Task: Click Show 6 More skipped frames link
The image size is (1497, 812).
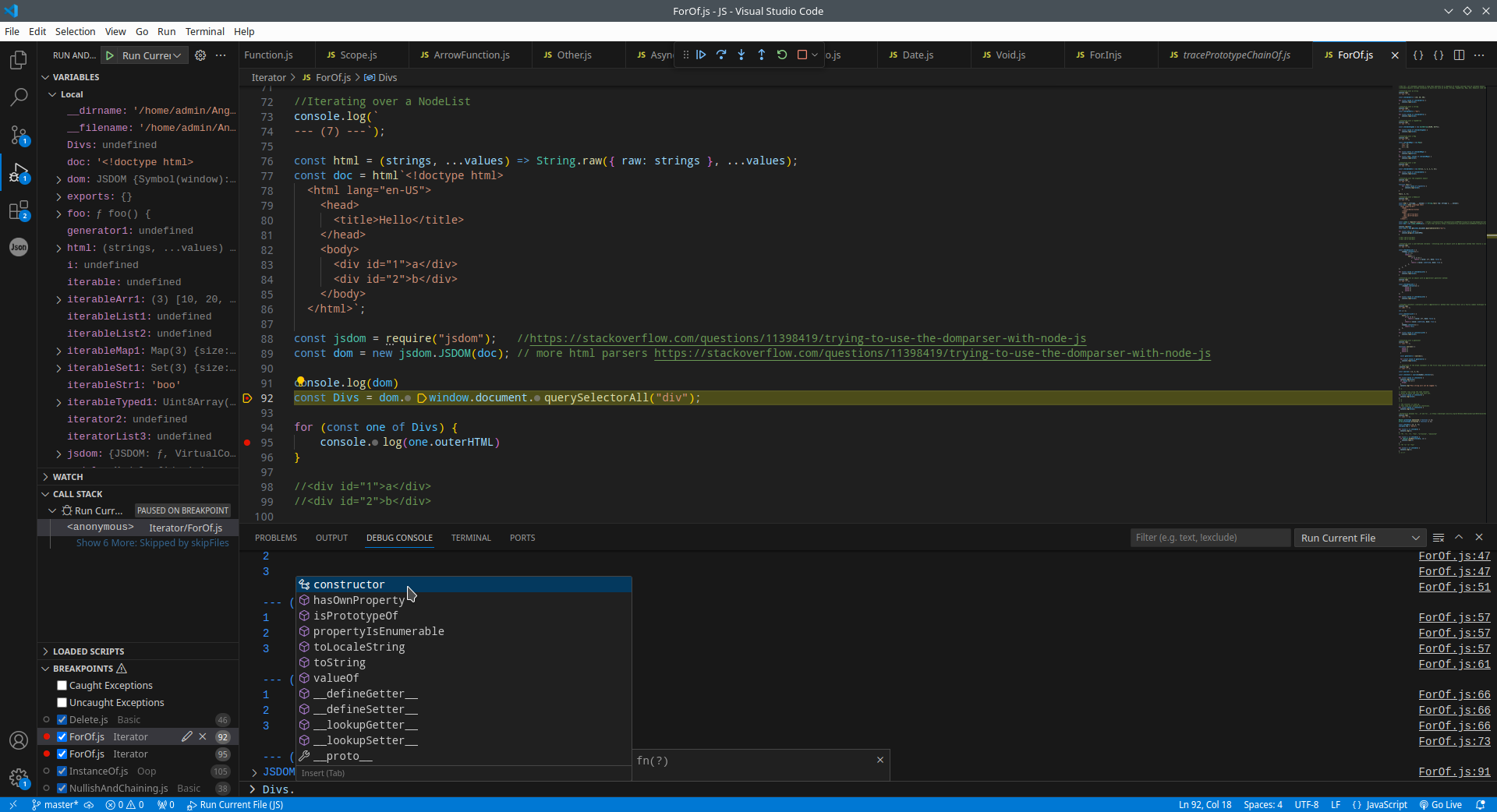Action: 152,543
